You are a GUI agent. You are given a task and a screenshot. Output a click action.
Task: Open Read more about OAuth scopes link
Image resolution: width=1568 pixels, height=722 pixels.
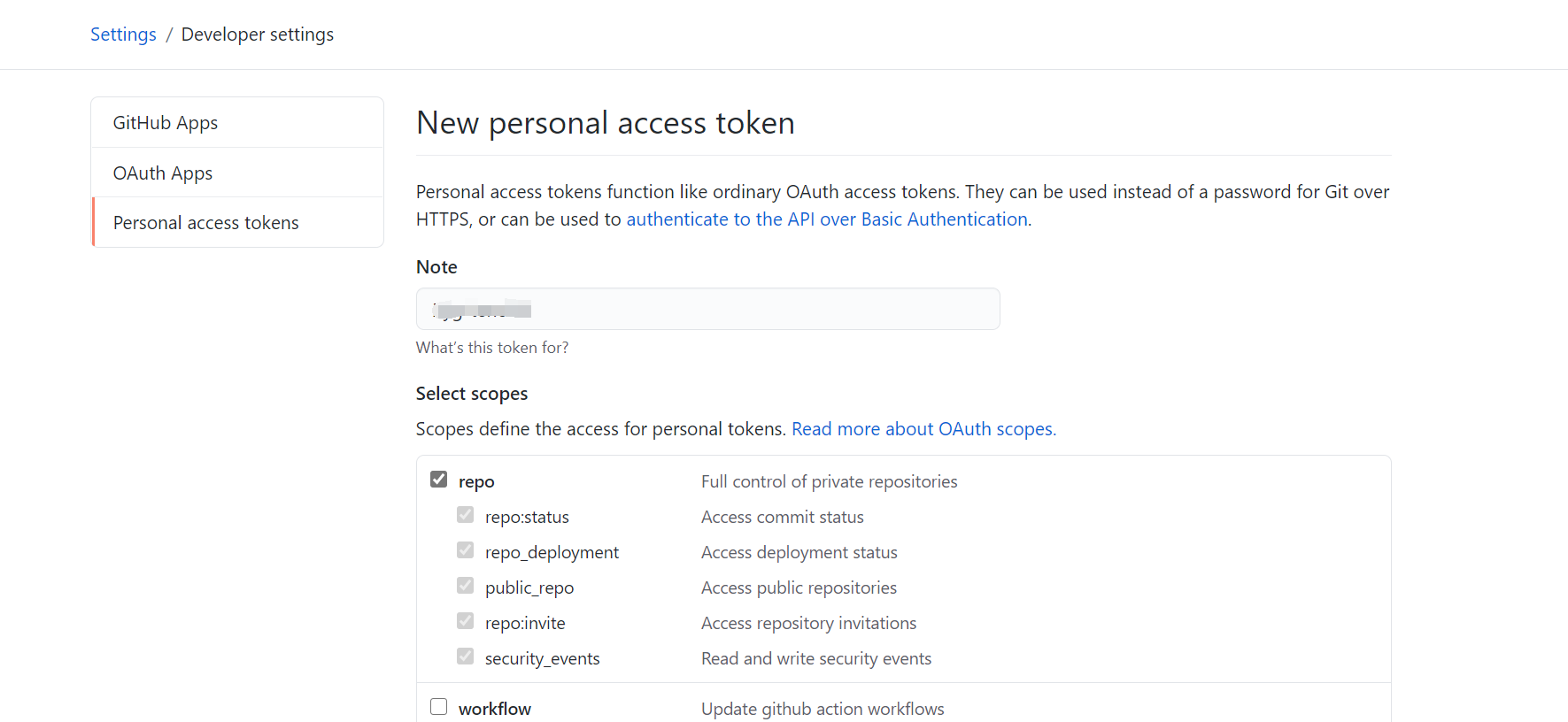[923, 429]
